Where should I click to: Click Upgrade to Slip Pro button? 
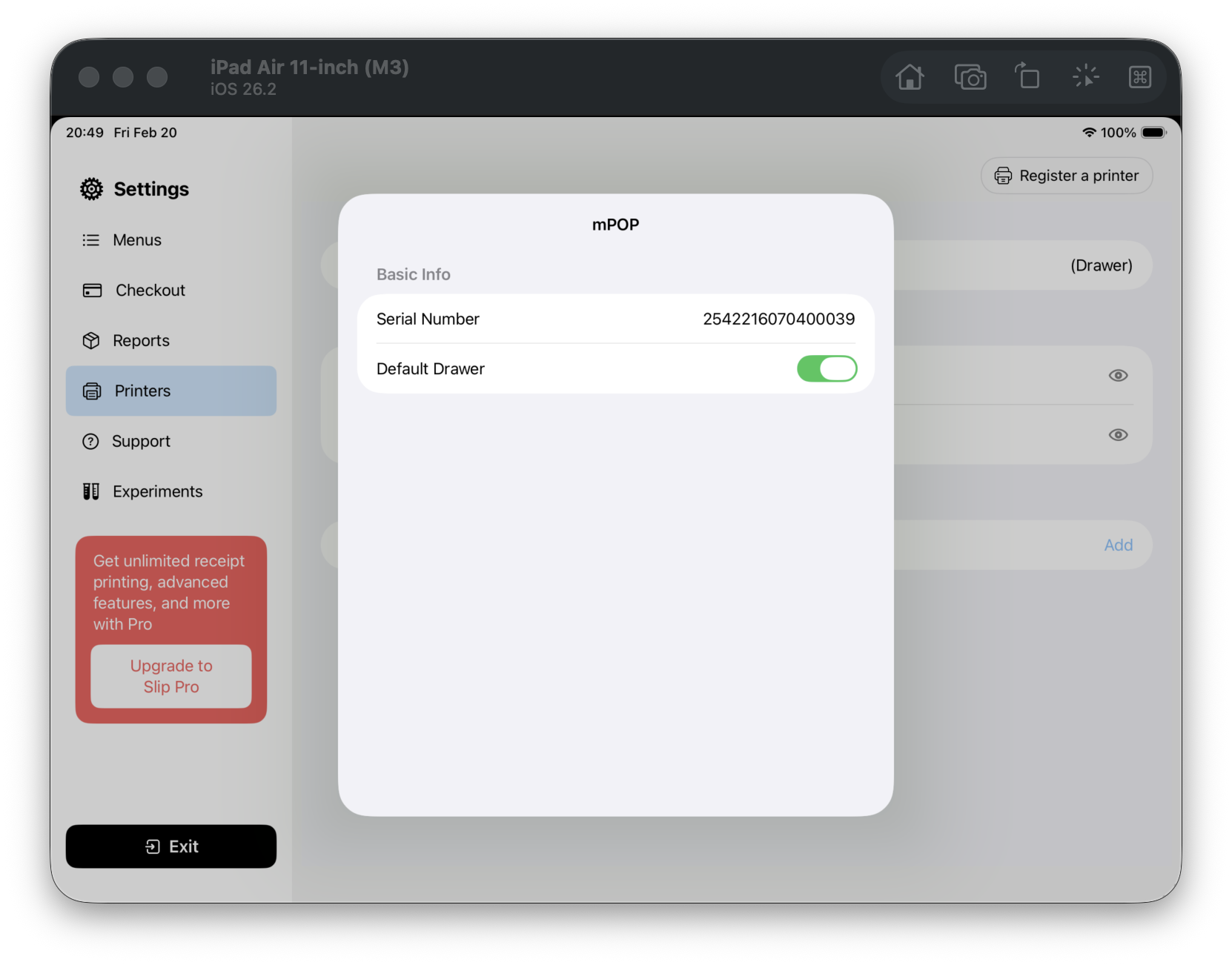(171, 676)
